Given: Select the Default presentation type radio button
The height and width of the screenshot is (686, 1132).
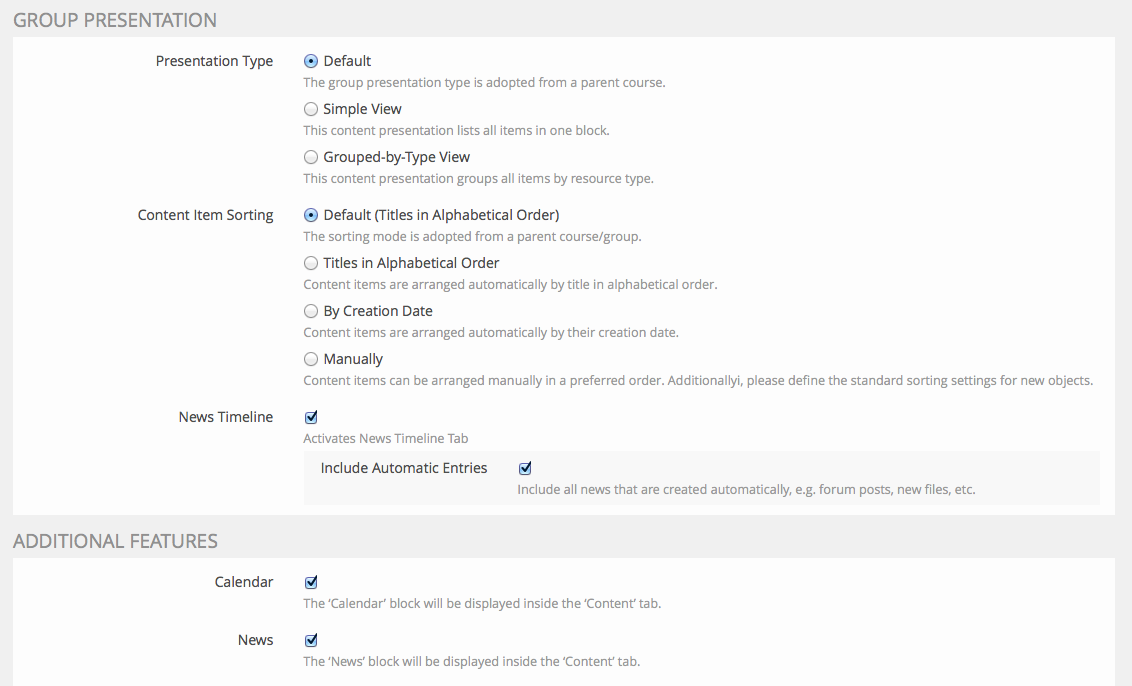Looking at the screenshot, I should [x=311, y=61].
